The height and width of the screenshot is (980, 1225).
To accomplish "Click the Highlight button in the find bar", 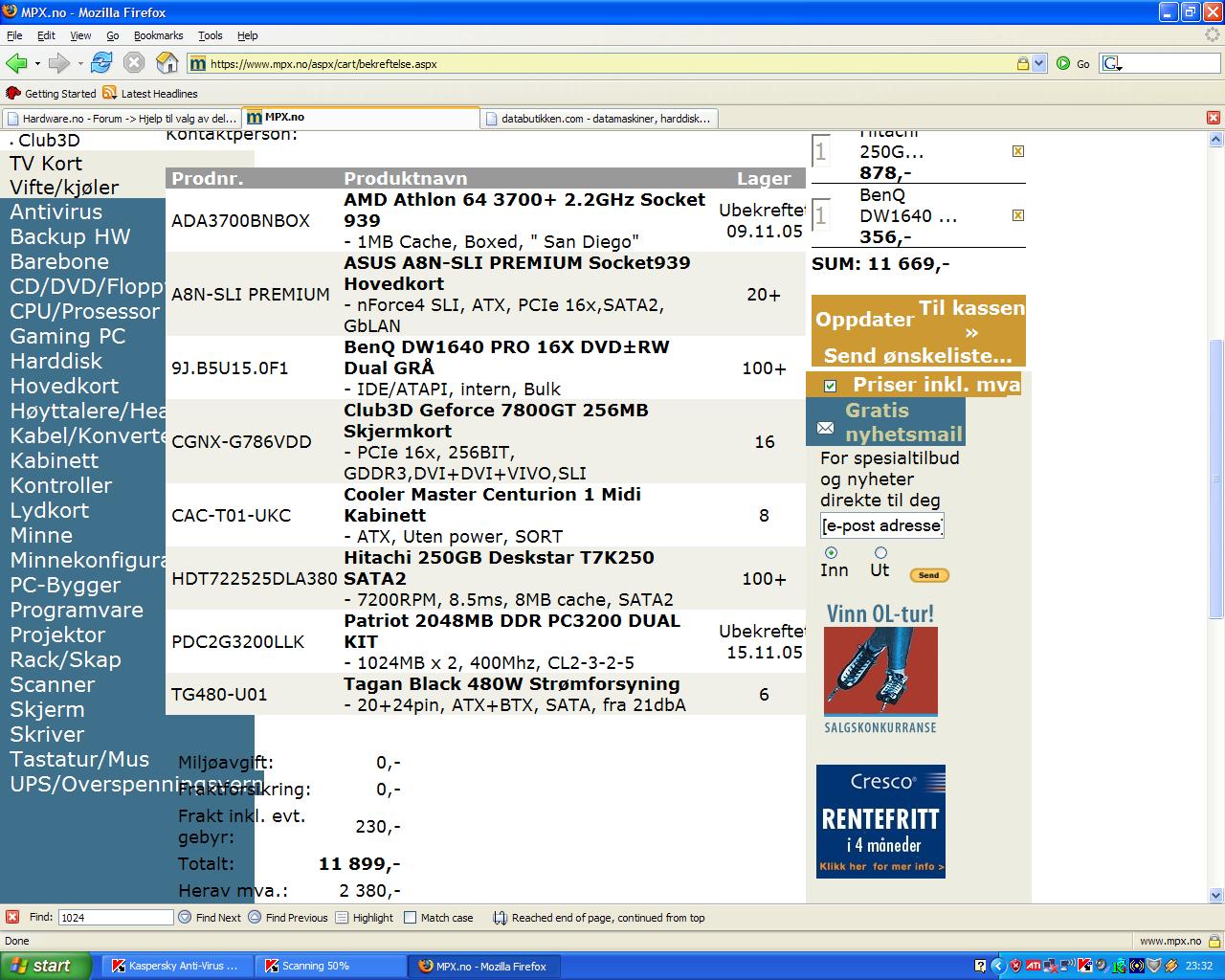I will (364, 917).
